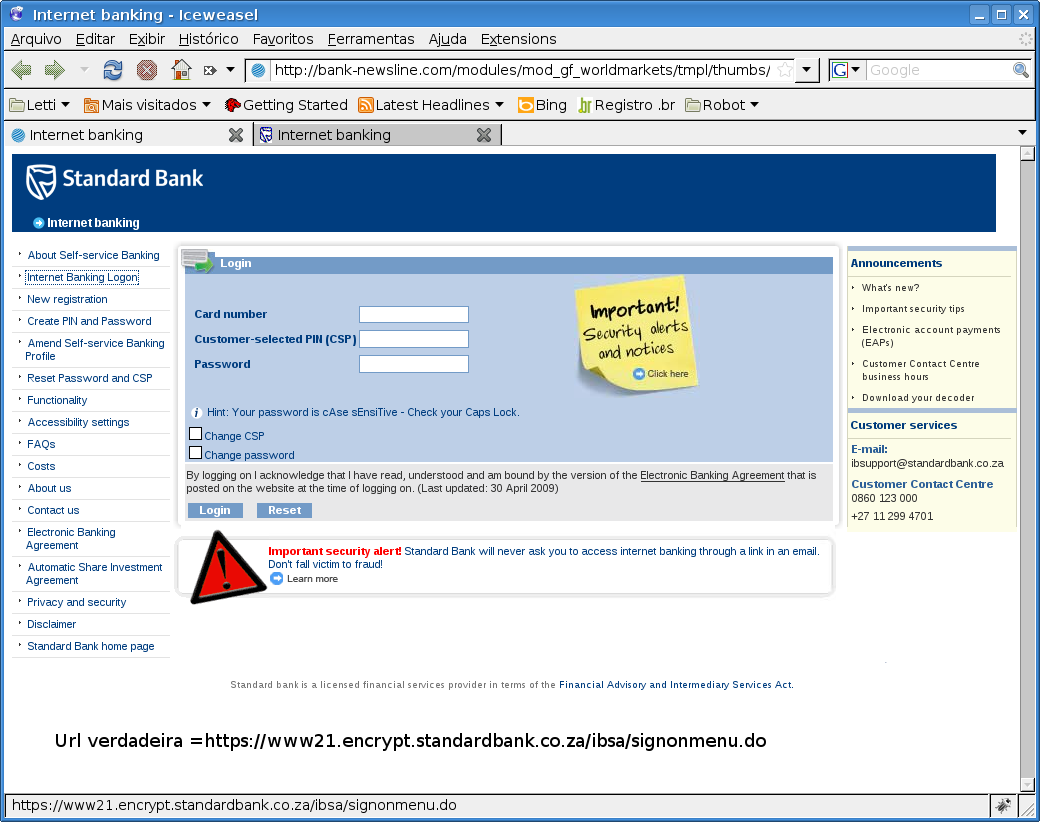Open the Privacy and security link
This screenshot has height=822, width=1040.
point(76,602)
